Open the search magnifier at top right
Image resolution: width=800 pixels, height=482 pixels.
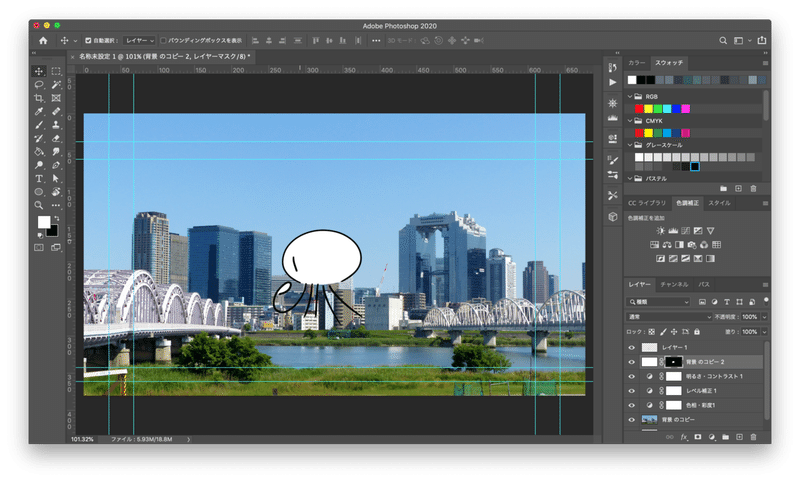[723, 40]
